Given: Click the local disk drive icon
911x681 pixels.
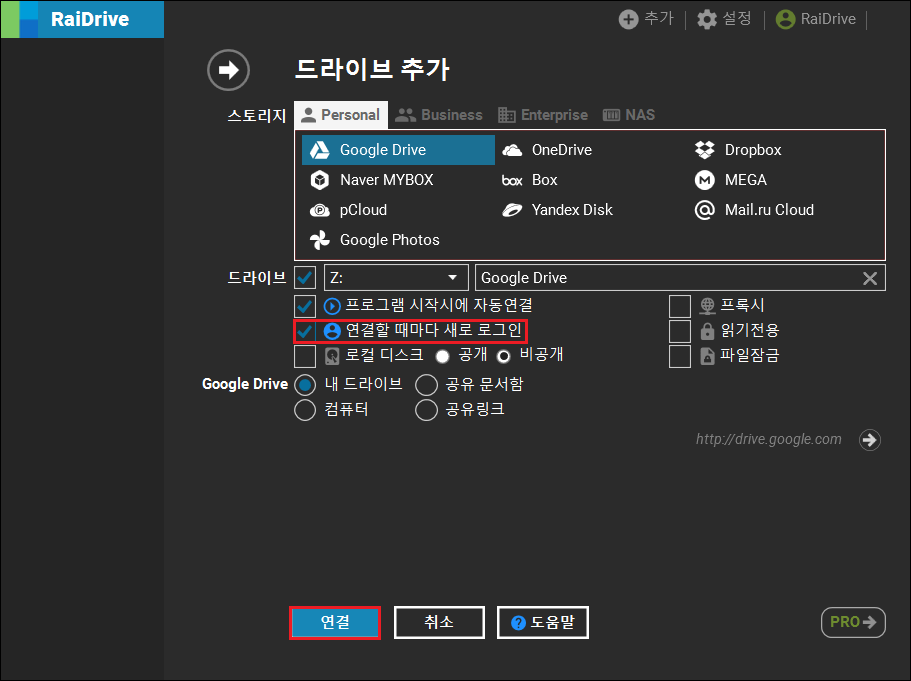Looking at the screenshot, I should (332, 356).
